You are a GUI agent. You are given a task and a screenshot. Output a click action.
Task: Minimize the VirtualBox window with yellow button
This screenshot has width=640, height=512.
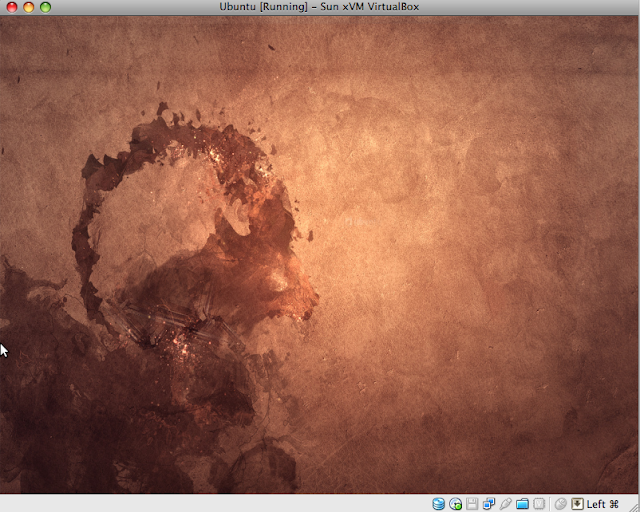(28, 7)
